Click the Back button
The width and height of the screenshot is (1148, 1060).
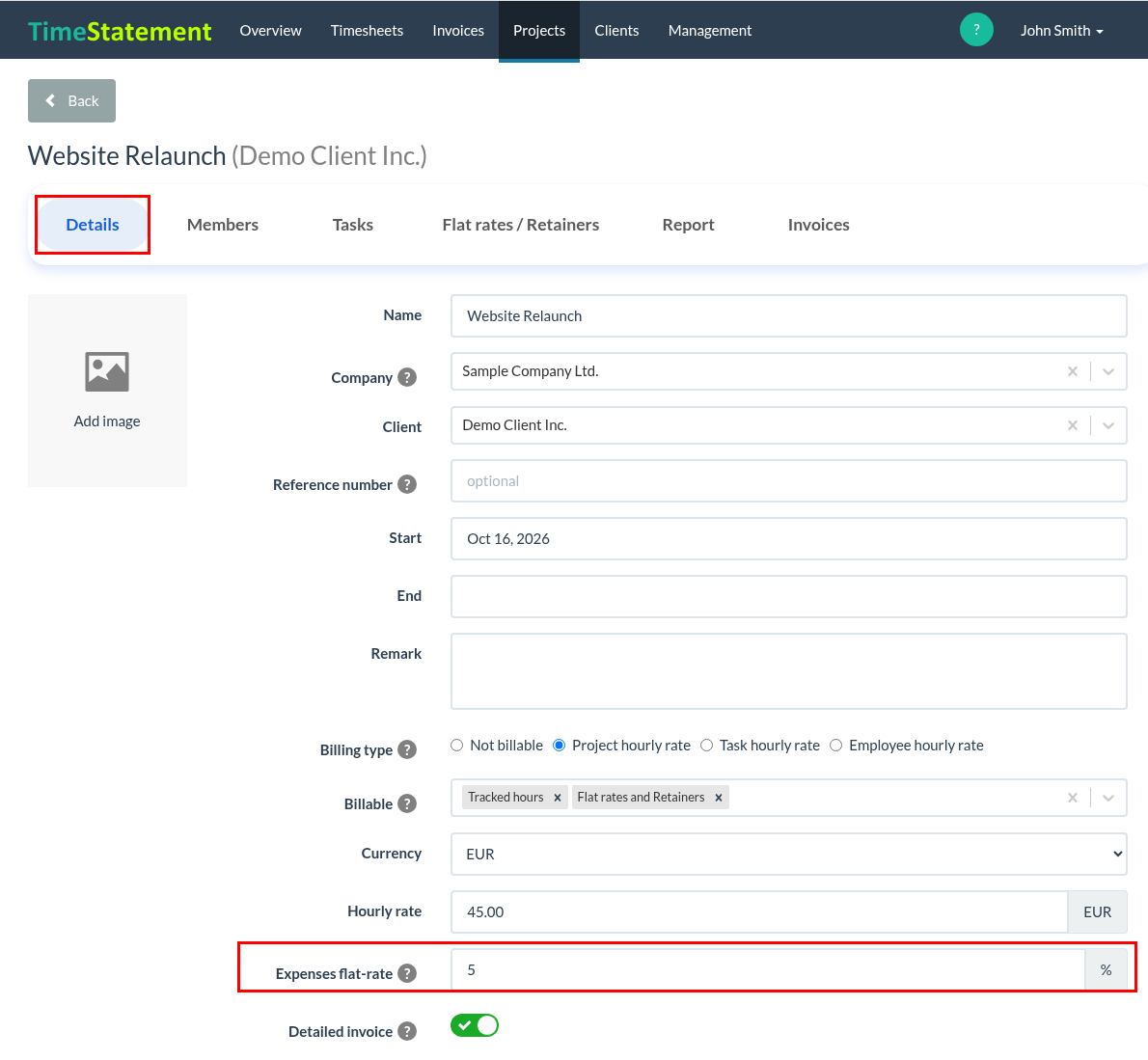click(71, 101)
